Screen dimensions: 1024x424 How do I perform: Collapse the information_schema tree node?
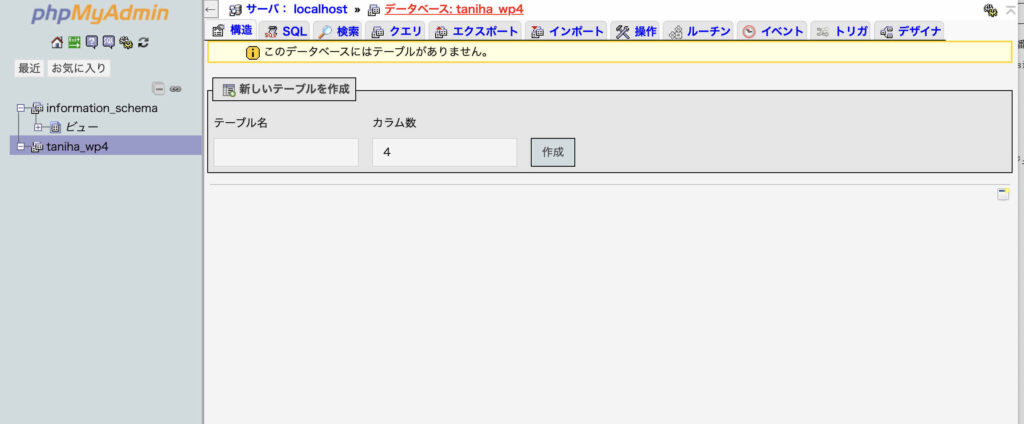click(22, 108)
